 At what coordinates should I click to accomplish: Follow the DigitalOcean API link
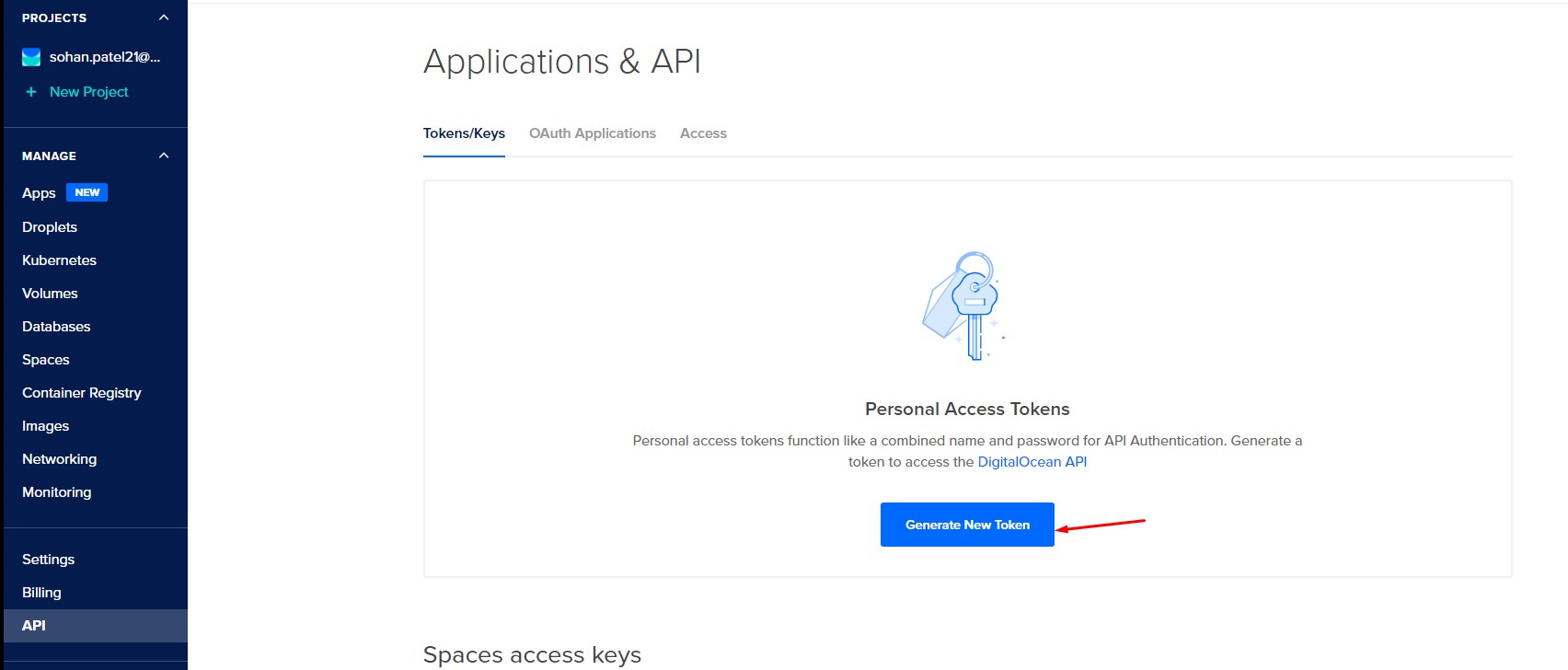click(x=1032, y=462)
